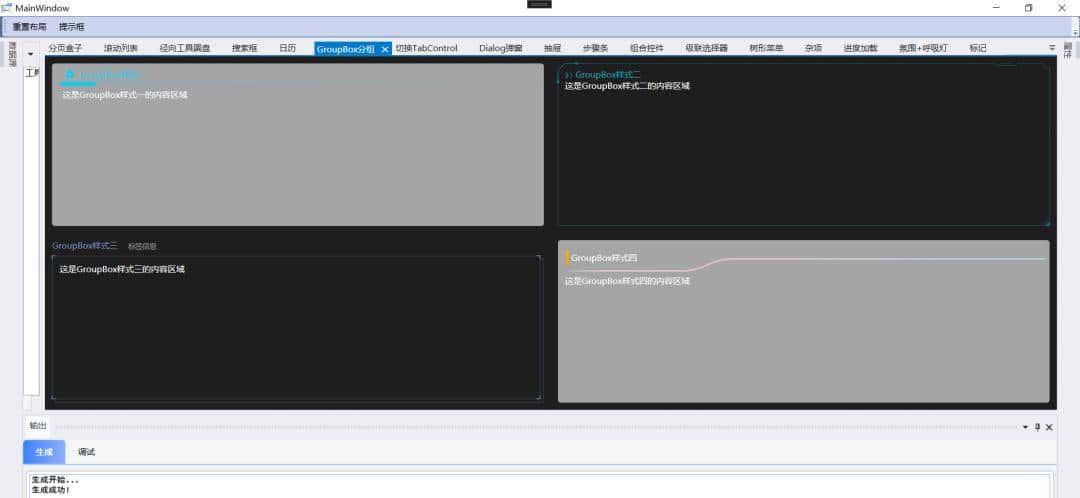Click the 生成开始... output line
The height and width of the screenshot is (498, 1080).
(55, 479)
